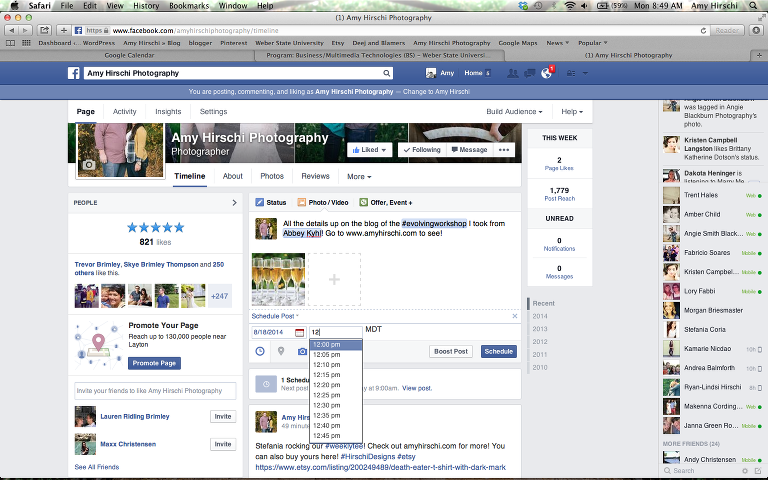Open Schedule Post dropdown label
The image size is (768, 480).
coord(275,316)
